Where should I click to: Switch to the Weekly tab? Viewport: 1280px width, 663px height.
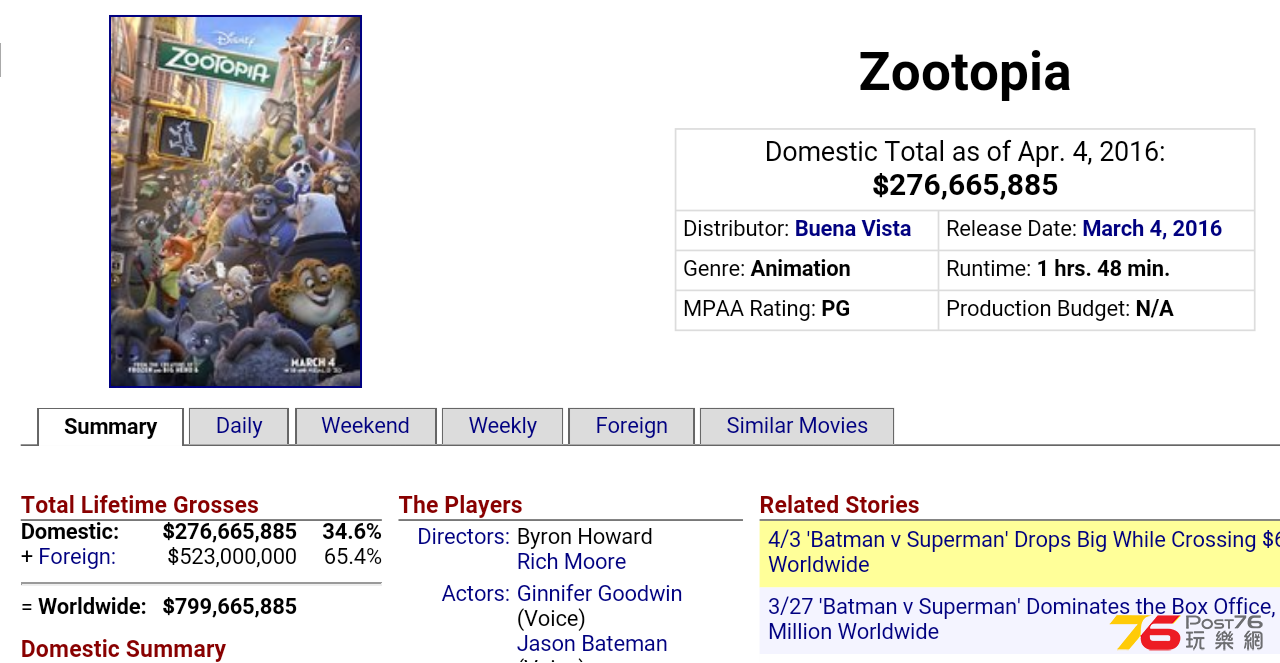pyautogui.click(x=503, y=426)
